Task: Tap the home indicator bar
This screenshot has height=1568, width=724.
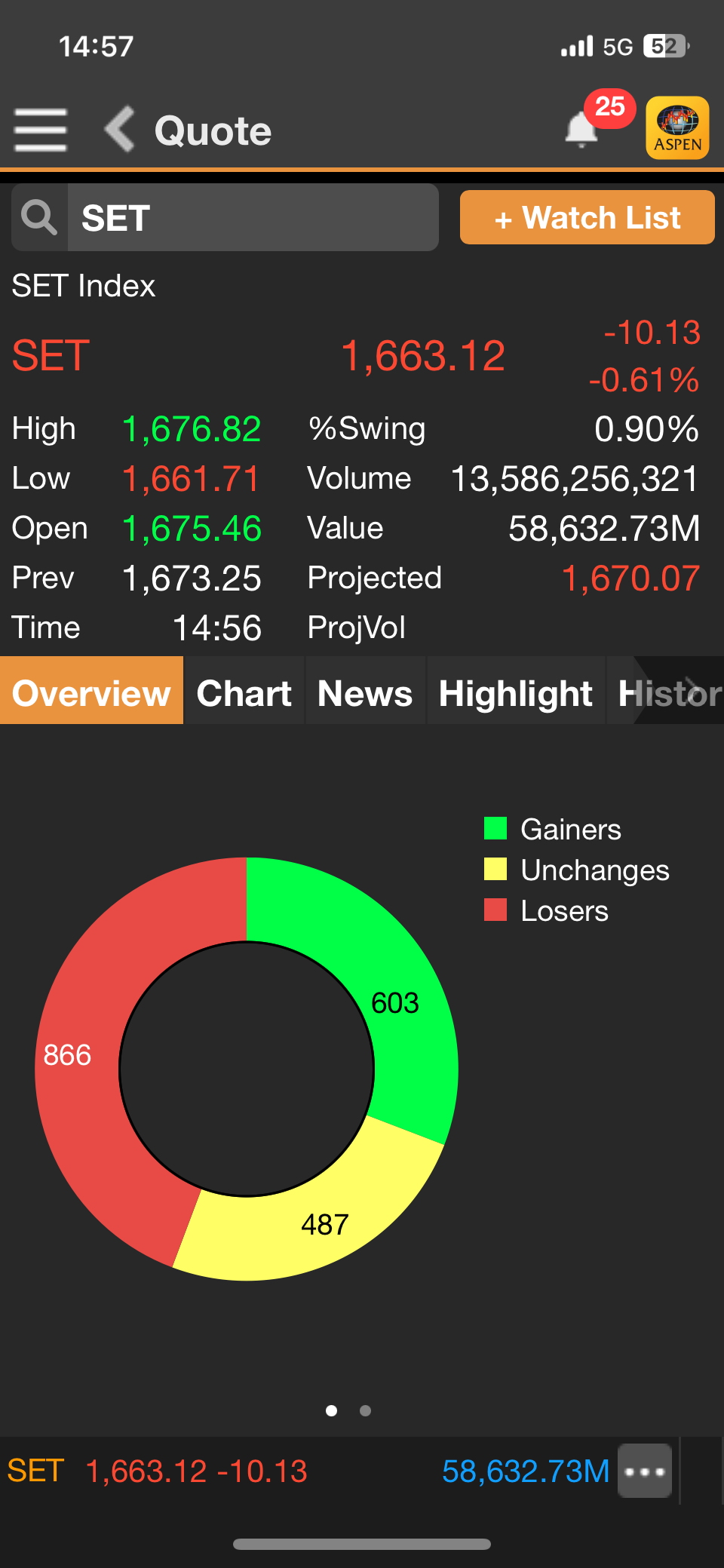Action: pos(362,1544)
